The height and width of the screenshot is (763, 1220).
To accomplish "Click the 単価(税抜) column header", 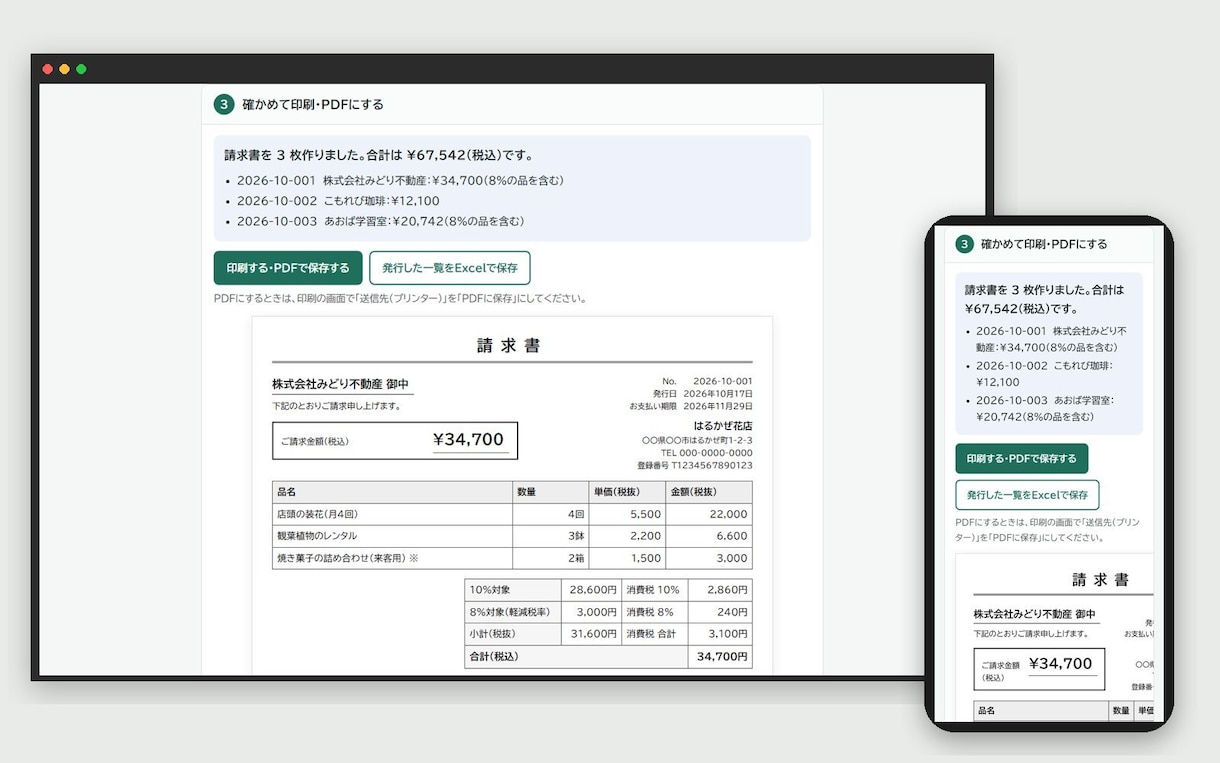I will pos(627,492).
